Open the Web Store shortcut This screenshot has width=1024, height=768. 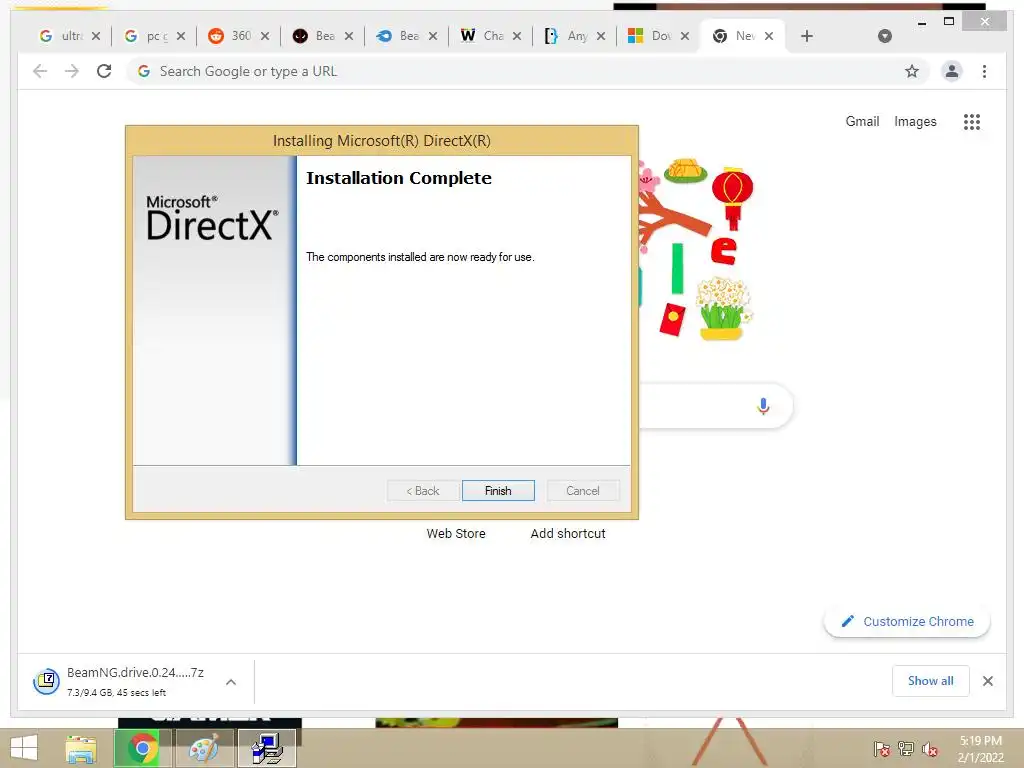click(x=456, y=534)
